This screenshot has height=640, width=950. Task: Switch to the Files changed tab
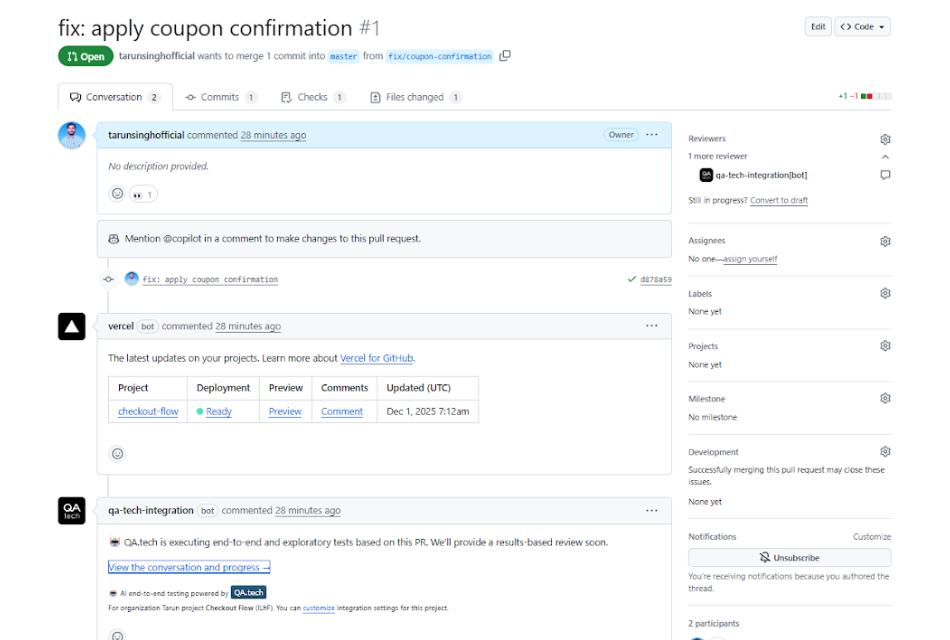click(415, 97)
